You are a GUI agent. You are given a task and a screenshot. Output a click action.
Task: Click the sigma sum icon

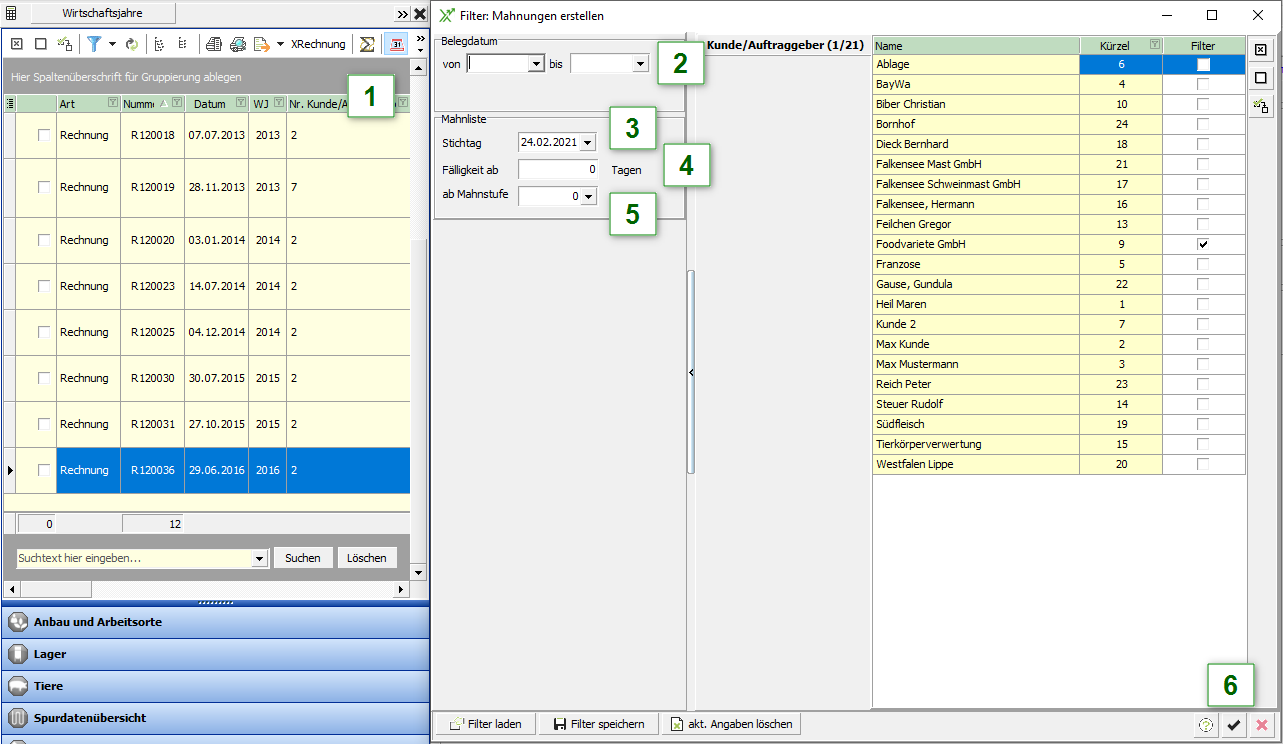pyautogui.click(x=367, y=44)
